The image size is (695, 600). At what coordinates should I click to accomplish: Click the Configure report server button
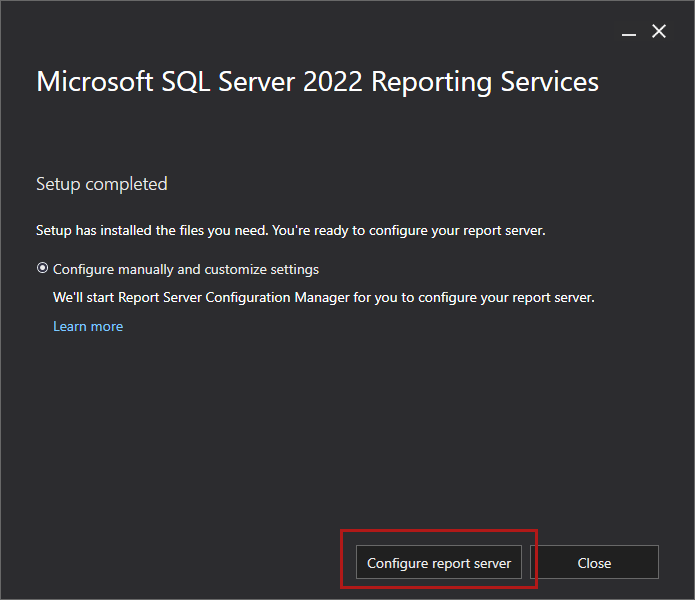click(438, 563)
